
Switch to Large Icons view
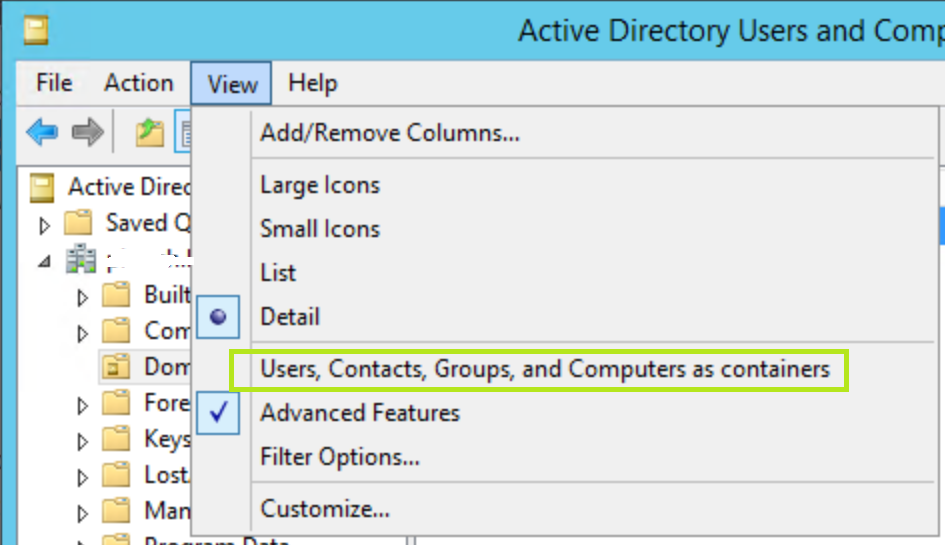point(320,185)
